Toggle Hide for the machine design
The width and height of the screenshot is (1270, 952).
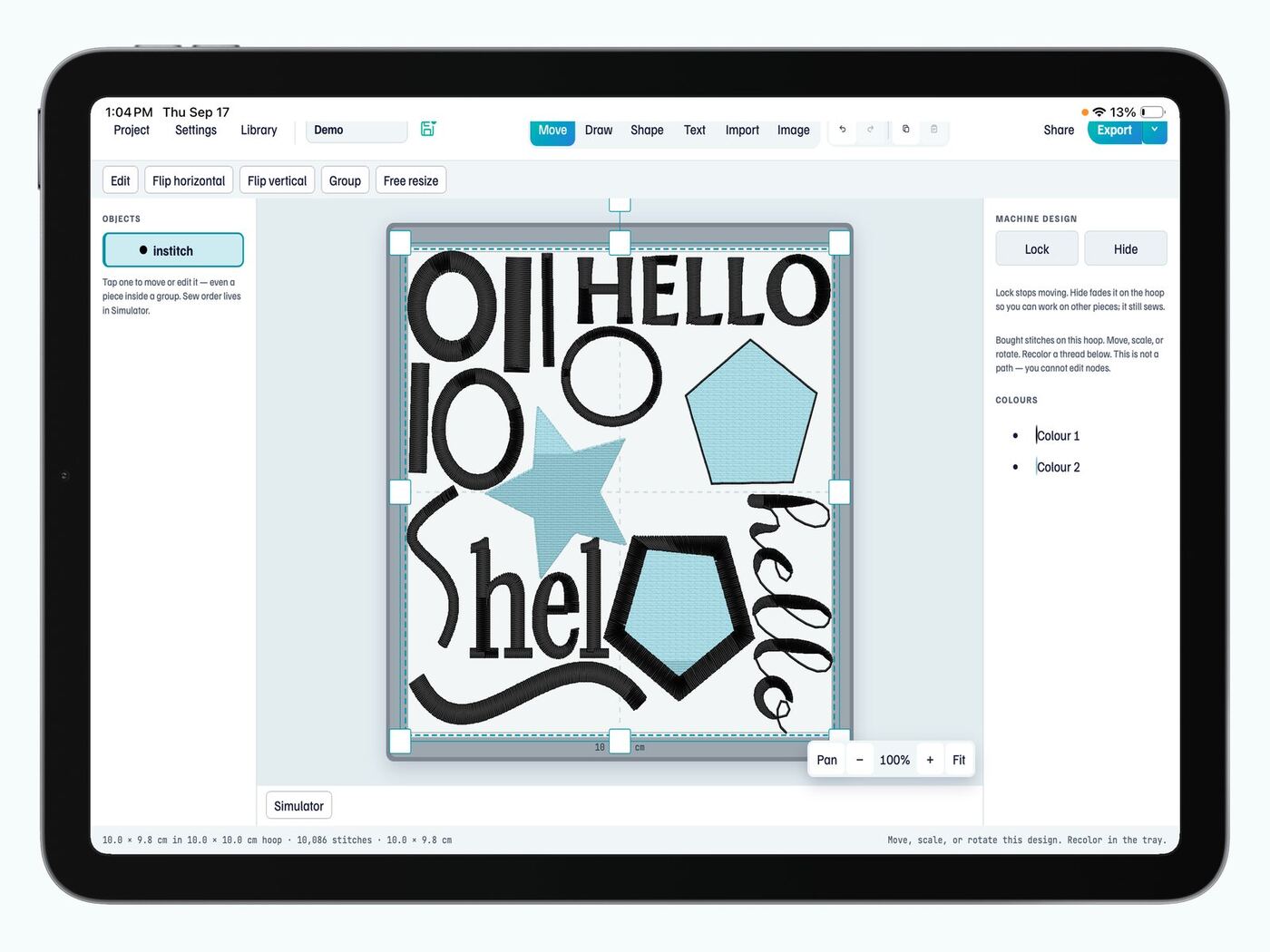(1126, 249)
